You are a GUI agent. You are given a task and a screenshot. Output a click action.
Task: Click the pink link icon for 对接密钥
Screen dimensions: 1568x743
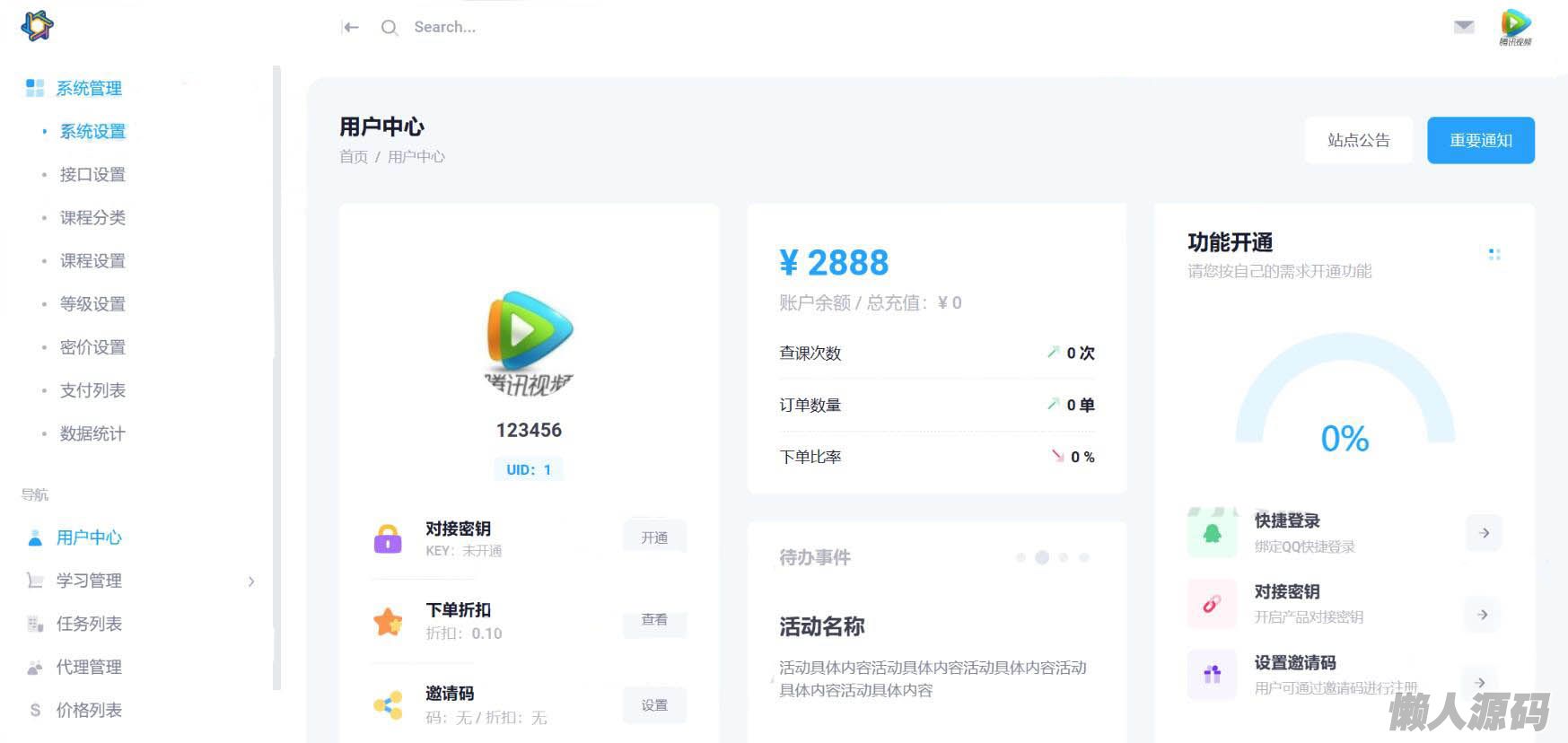pyautogui.click(x=1212, y=604)
